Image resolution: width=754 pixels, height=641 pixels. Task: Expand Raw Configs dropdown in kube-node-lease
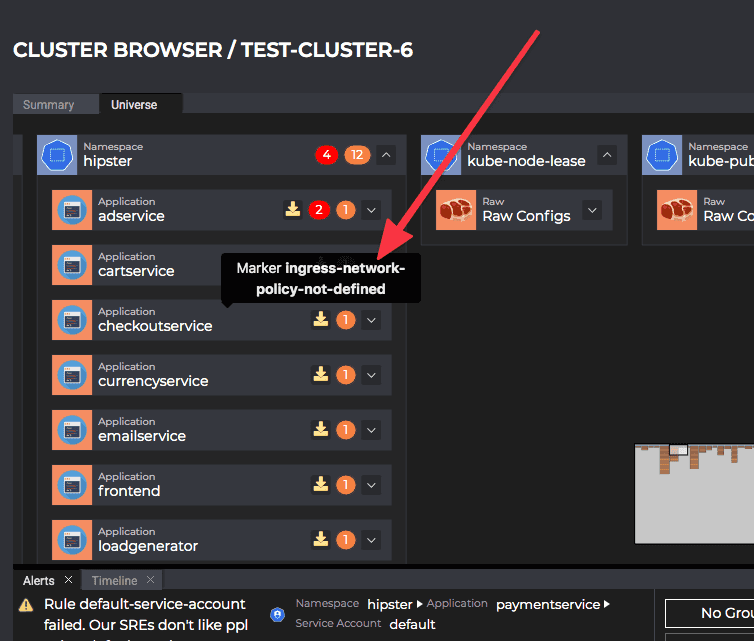(x=592, y=210)
